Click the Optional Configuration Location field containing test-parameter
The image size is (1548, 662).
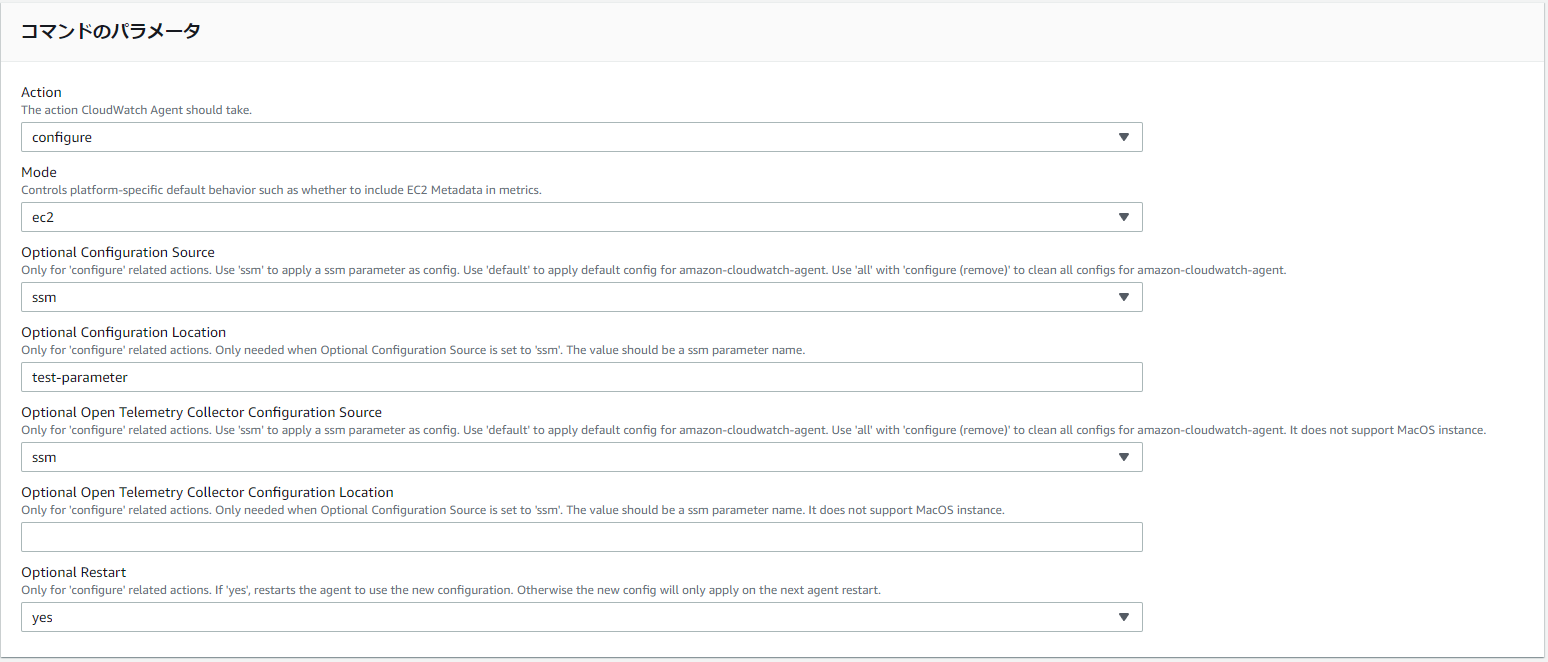[581, 377]
